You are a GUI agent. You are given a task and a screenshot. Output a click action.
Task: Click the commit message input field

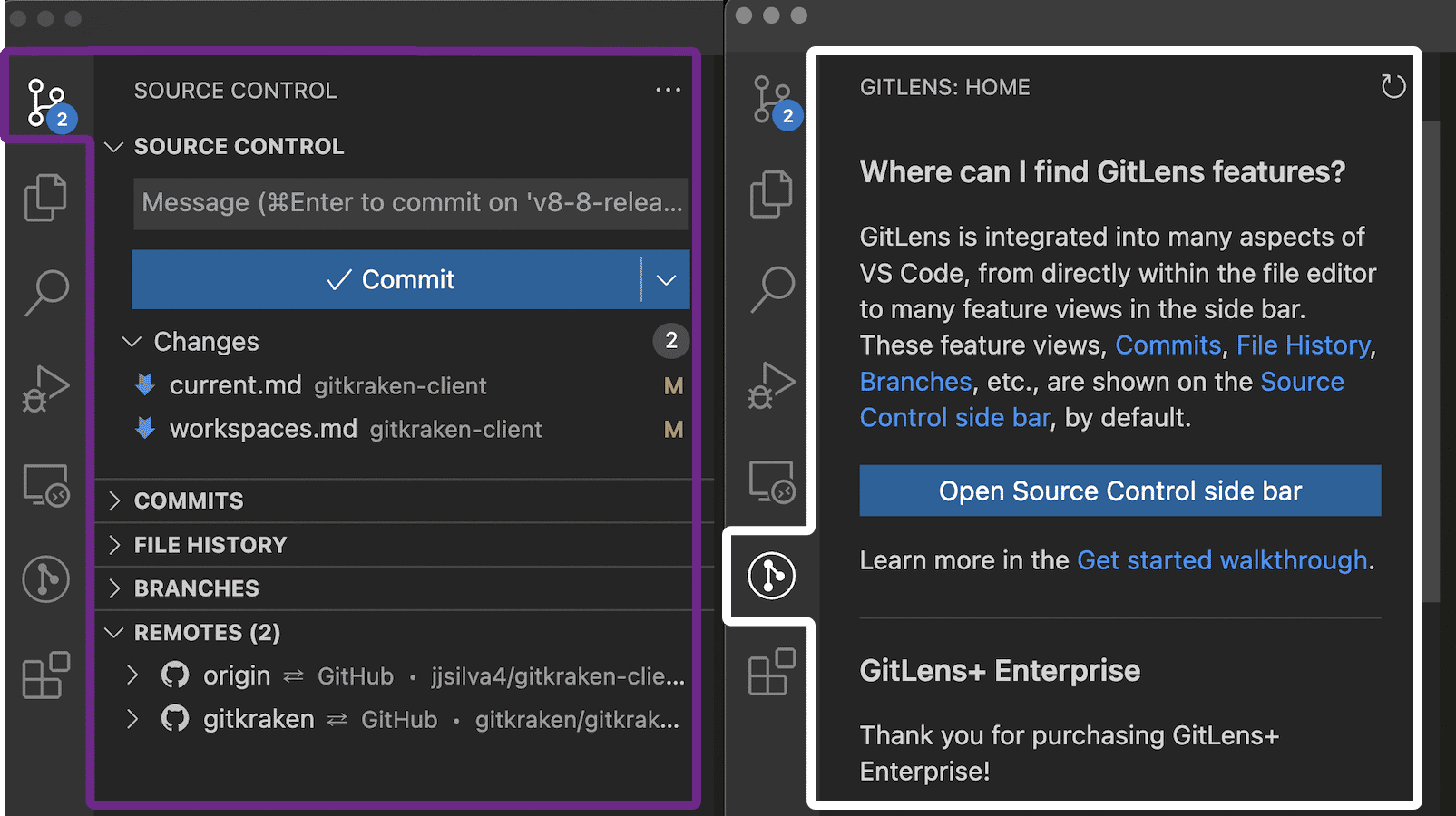(410, 203)
